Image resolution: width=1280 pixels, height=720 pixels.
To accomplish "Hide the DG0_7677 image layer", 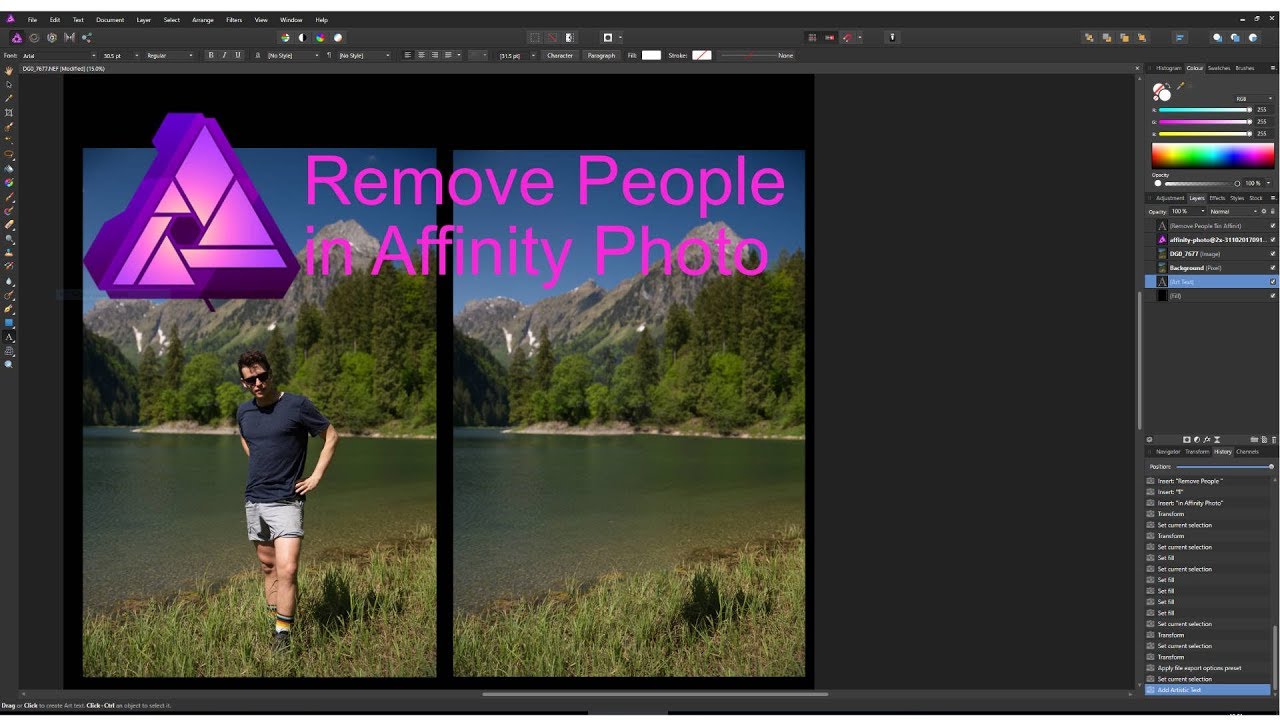I will tap(1273, 254).
